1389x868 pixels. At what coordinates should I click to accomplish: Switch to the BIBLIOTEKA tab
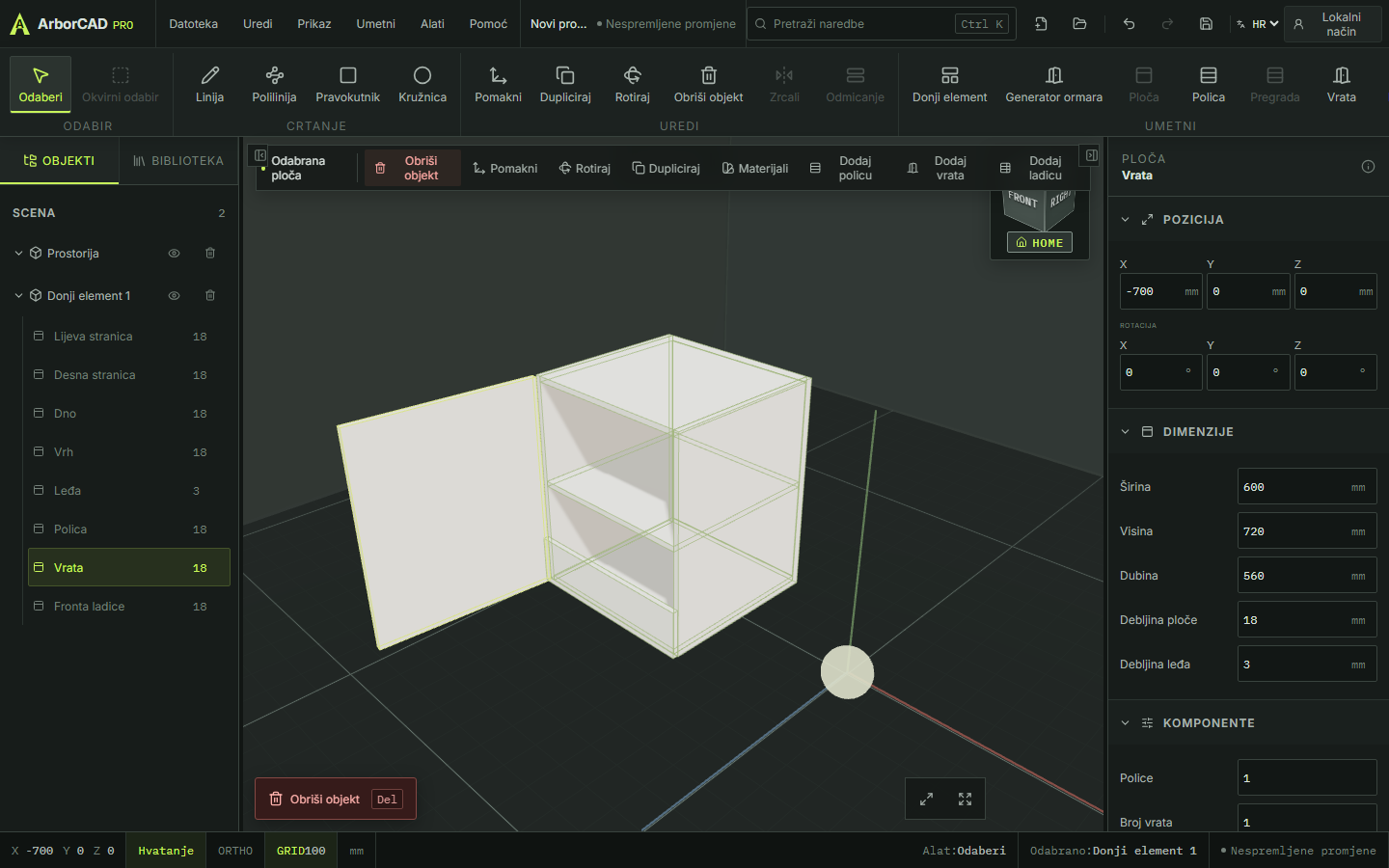pyautogui.click(x=178, y=161)
